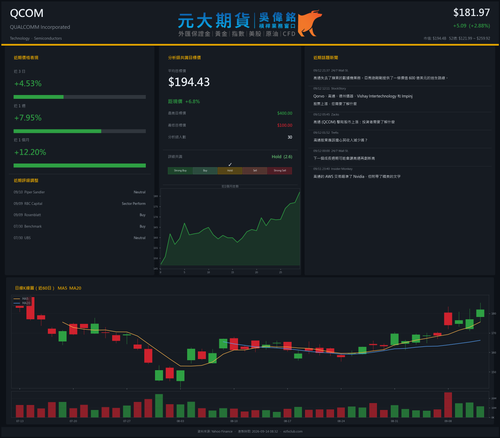
Task: Click the full green bar under +12.20%
Action: [80, 166]
